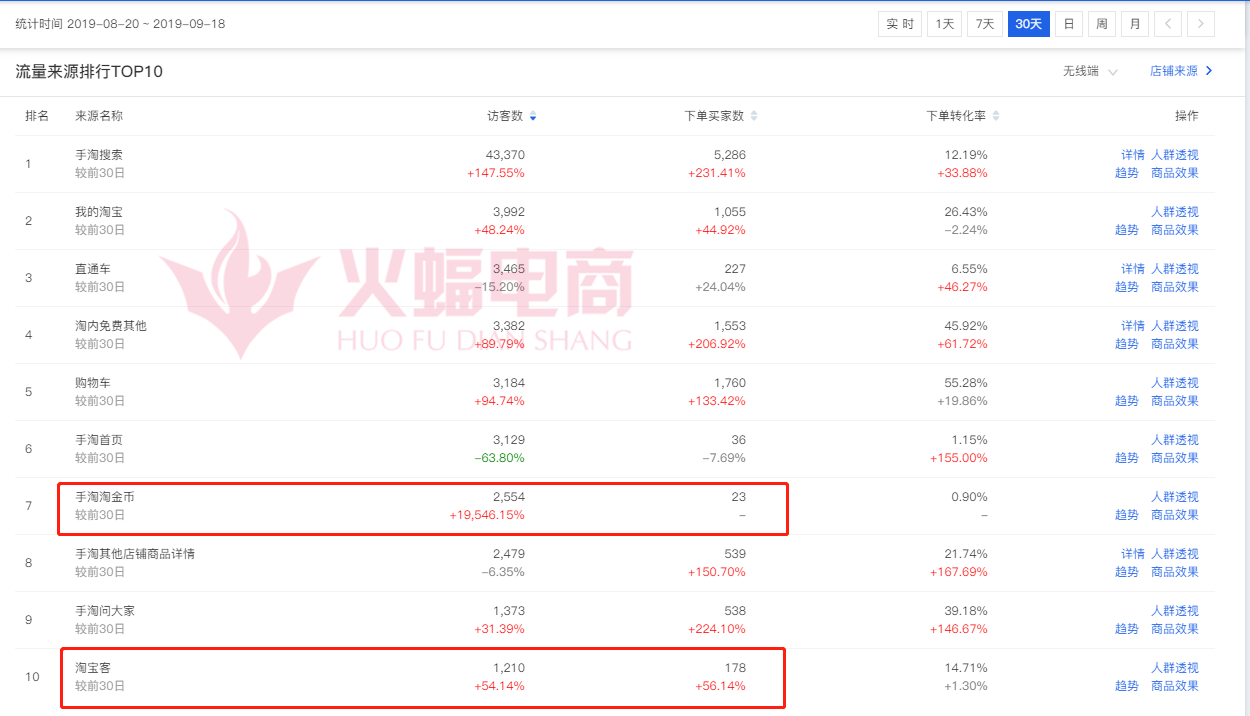This screenshot has width=1250, height=716.
Task: Switch to the 月 view tab
Action: [x=1134, y=24]
